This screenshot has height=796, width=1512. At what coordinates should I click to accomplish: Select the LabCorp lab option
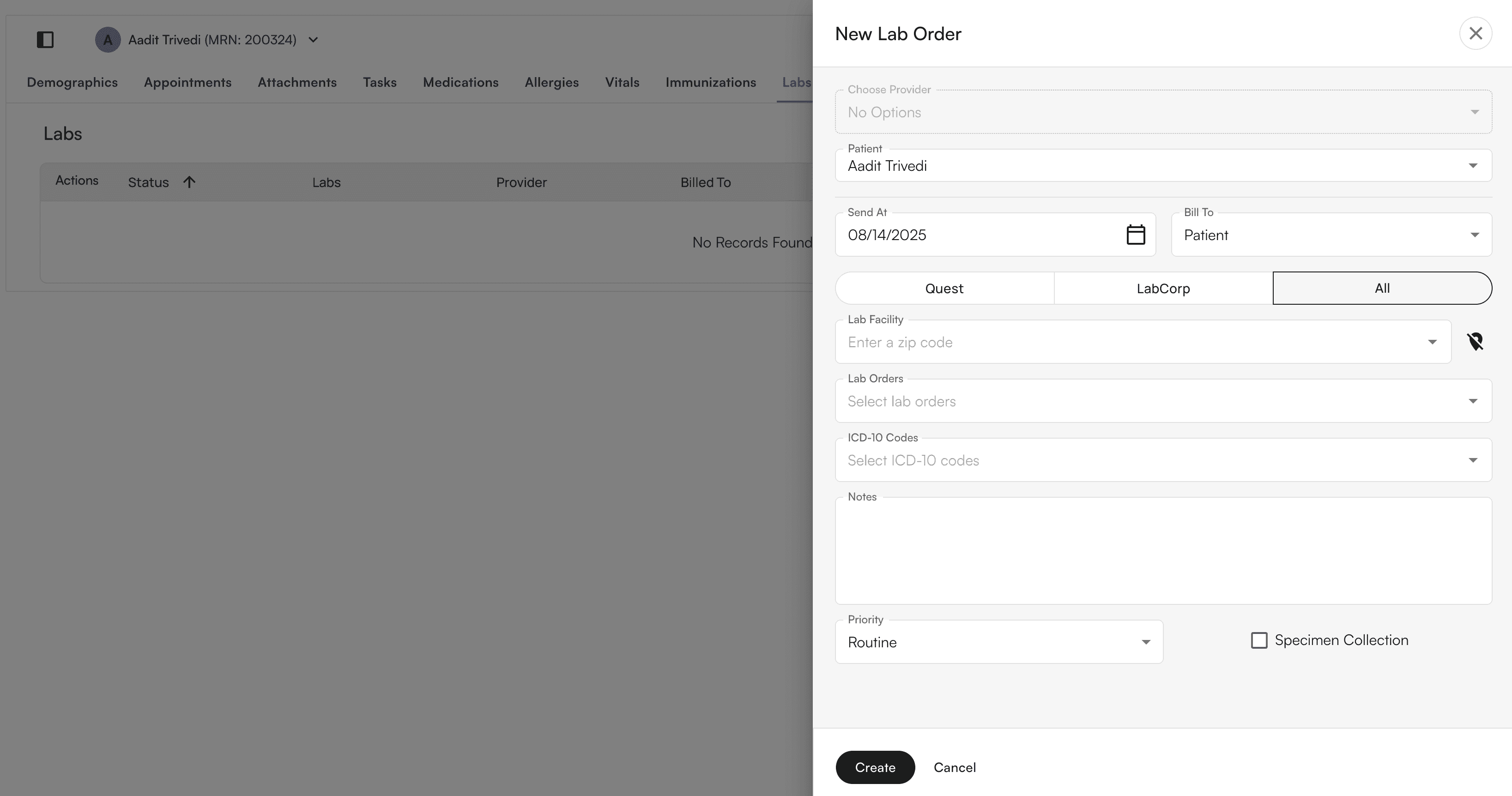1163,288
